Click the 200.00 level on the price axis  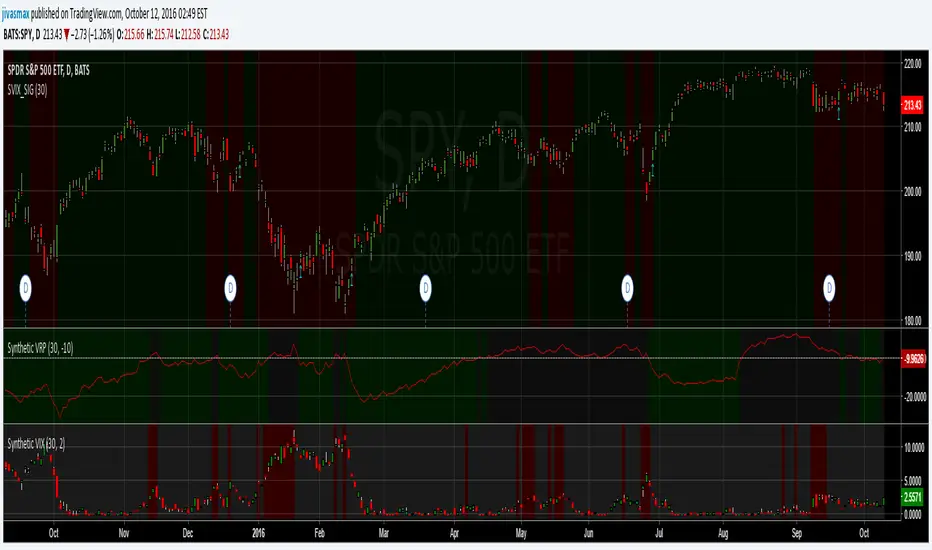click(x=912, y=191)
